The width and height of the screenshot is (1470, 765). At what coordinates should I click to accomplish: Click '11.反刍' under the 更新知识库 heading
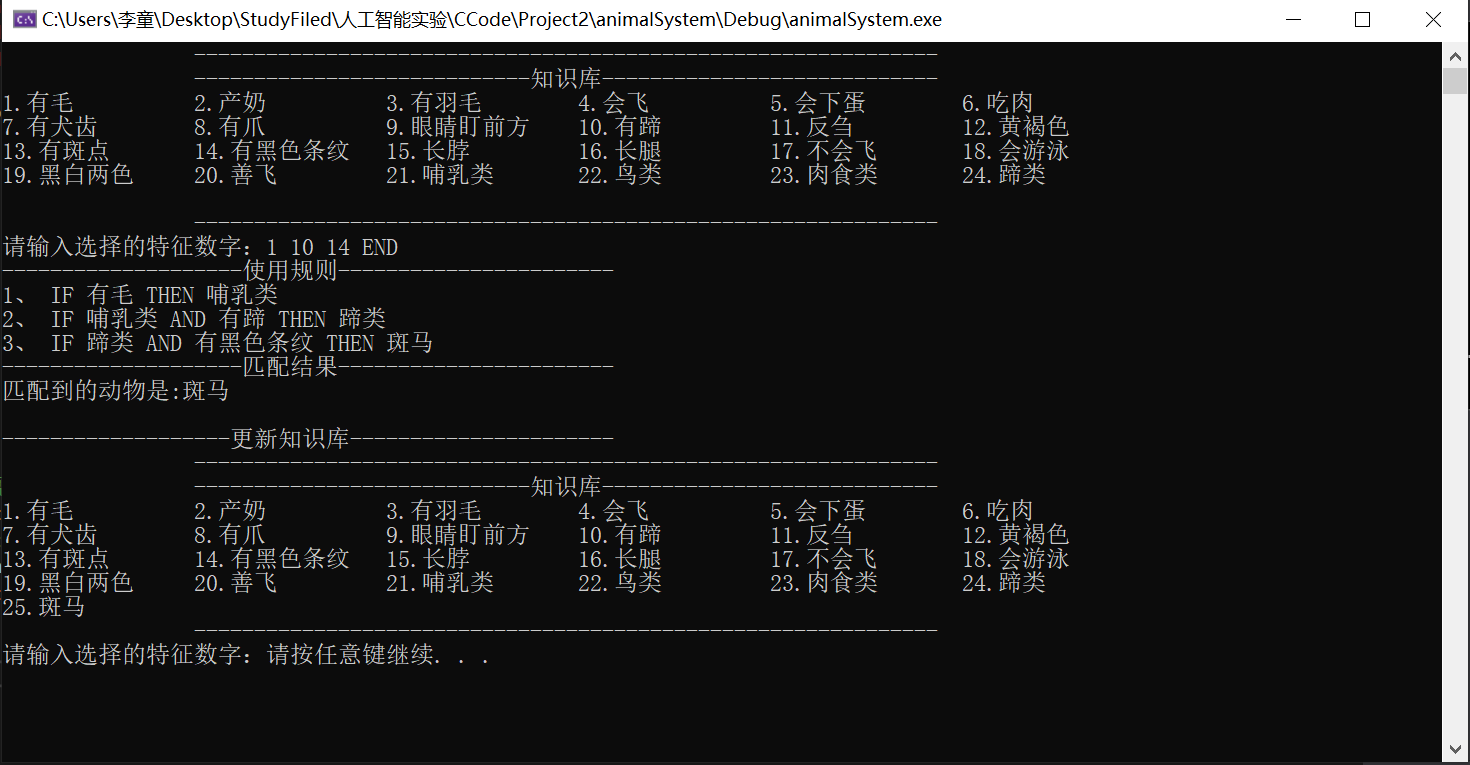812,535
